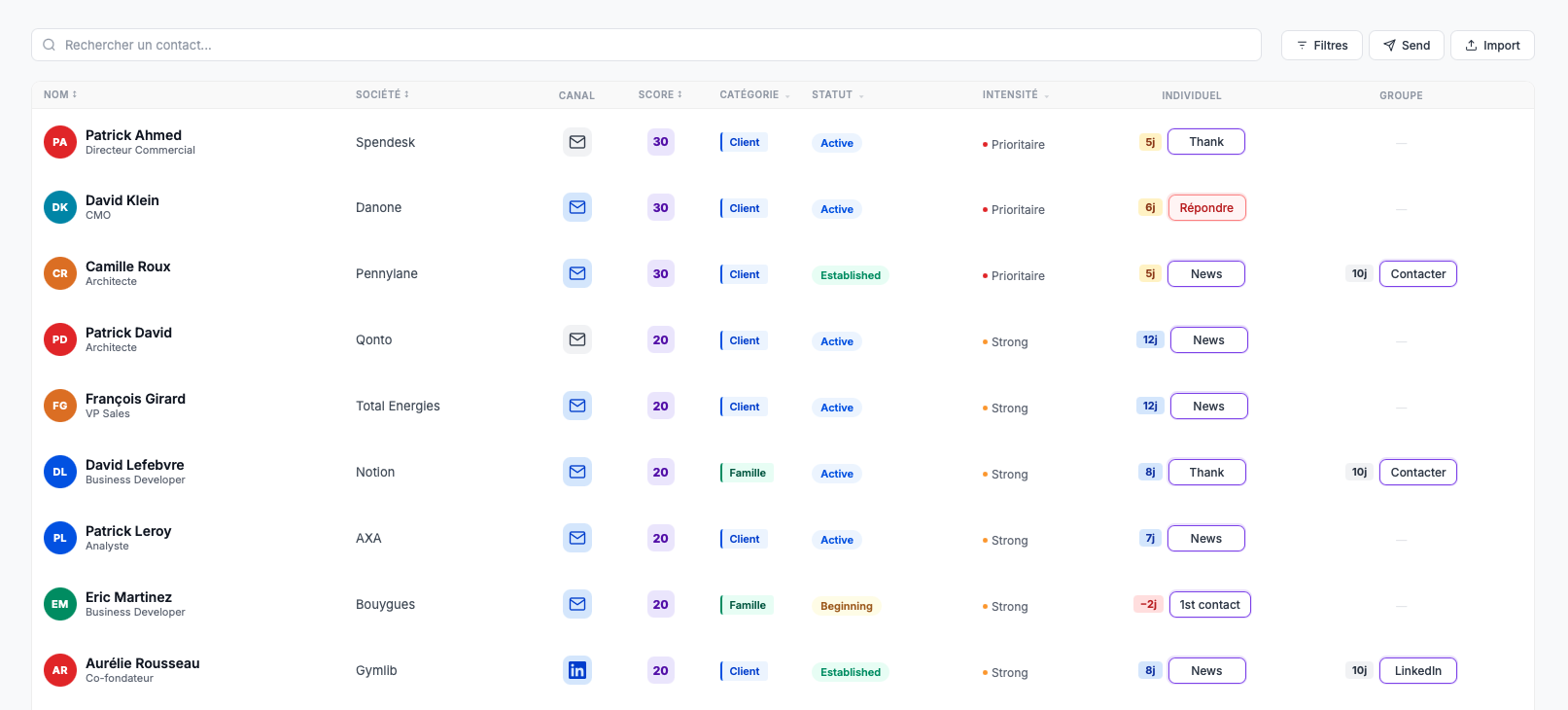Click Eric Martinez's email channel icon
Viewport: 1568px width, 710px height.
577,604
